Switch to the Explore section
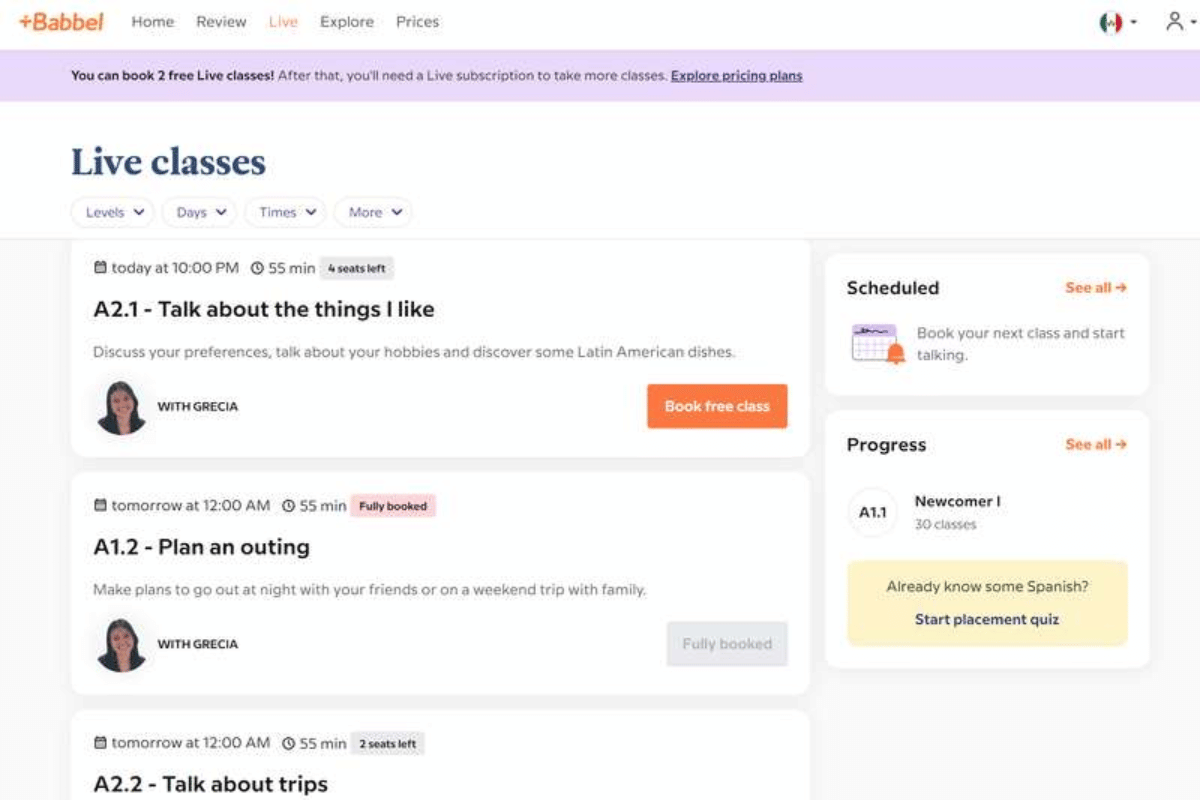The image size is (1200, 800). click(x=347, y=22)
